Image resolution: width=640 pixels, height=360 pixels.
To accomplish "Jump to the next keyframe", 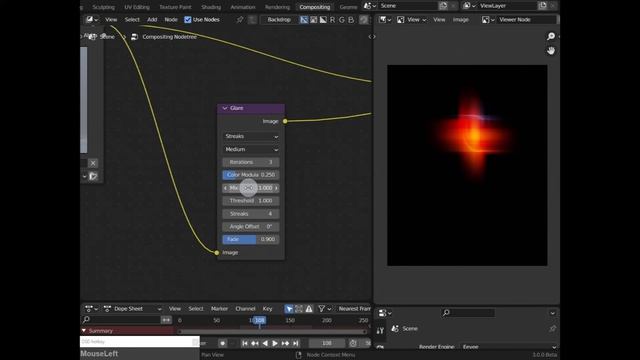I will coord(285,343).
